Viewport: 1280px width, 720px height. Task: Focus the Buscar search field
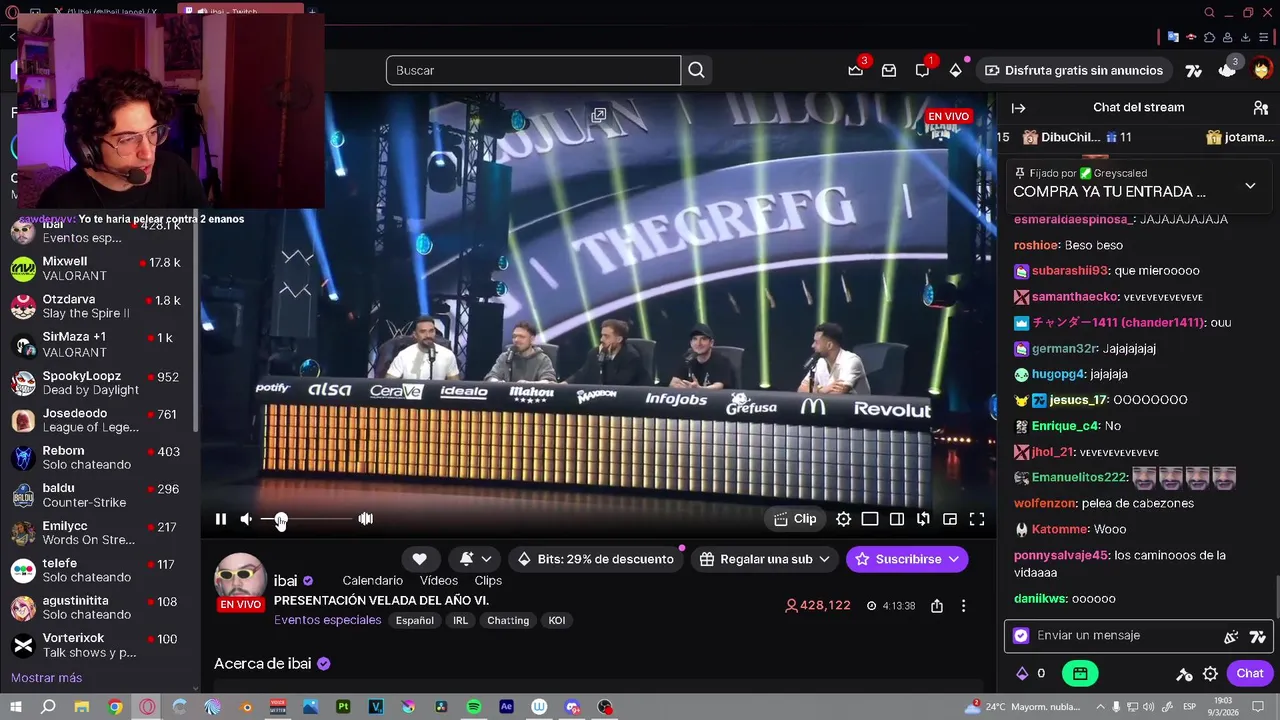(533, 70)
